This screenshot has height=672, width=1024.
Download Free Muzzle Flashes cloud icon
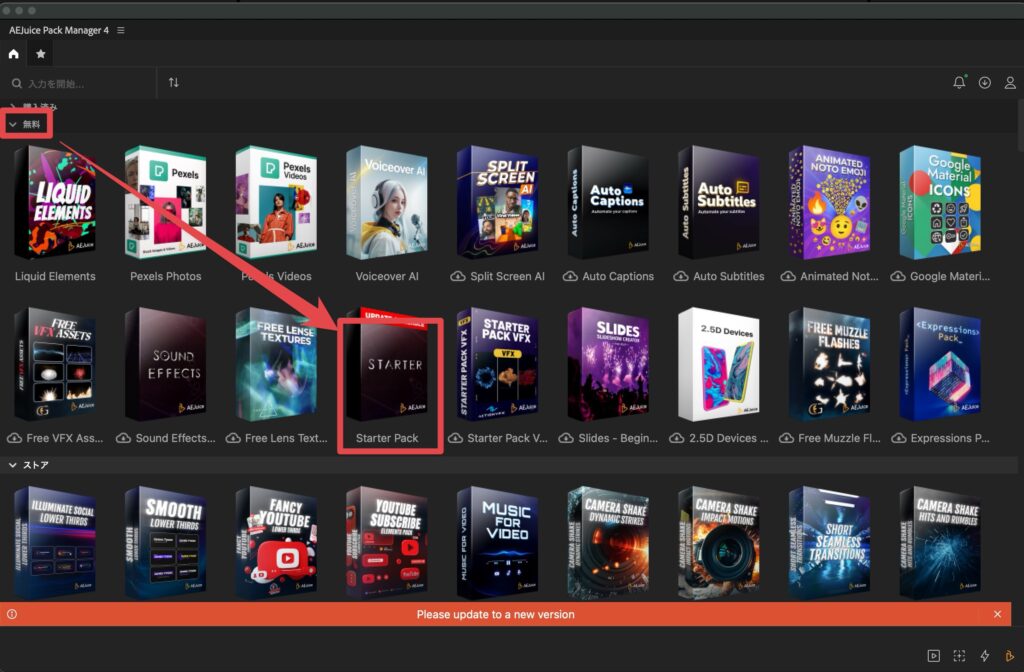(x=787, y=438)
